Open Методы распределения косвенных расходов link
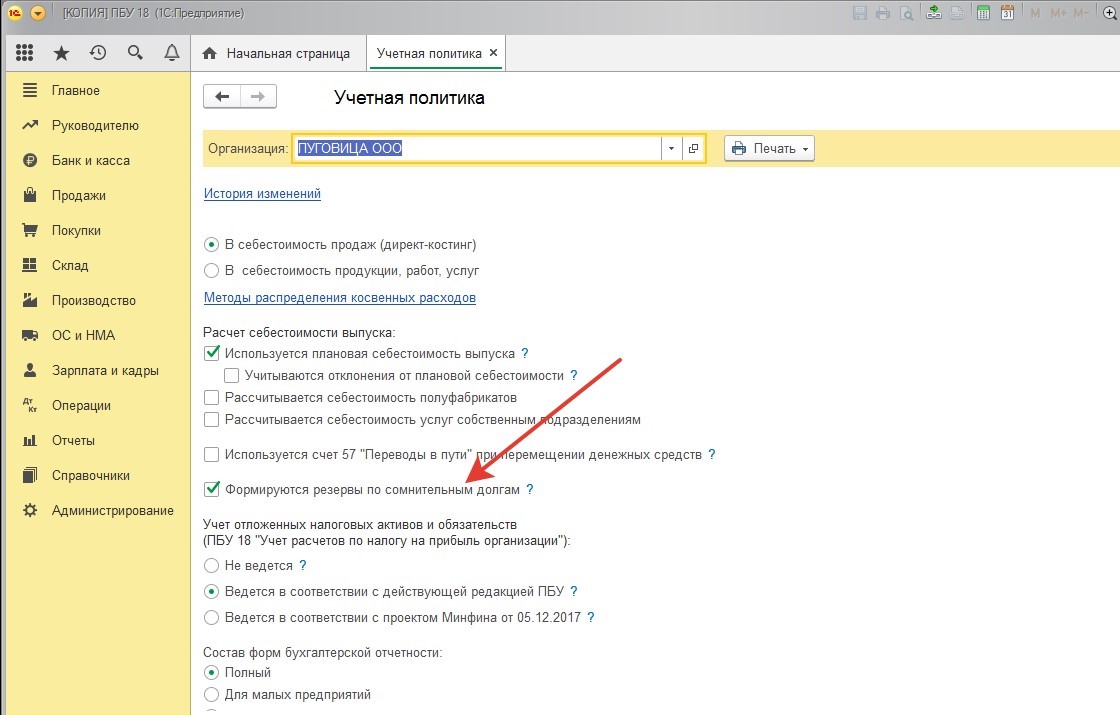Screen dimensions: 1120x715 tap(339, 298)
